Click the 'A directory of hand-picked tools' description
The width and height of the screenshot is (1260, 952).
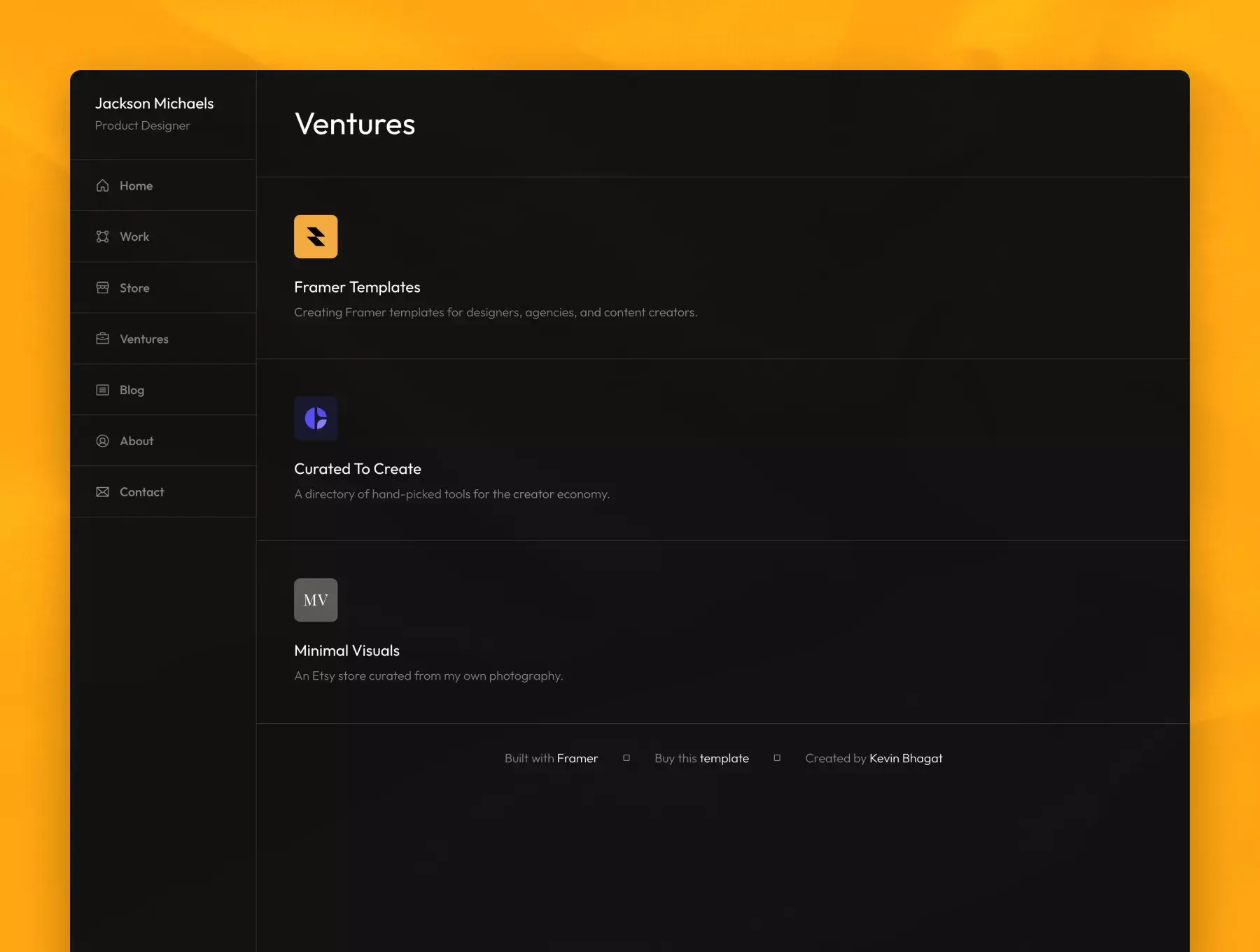click(x=451, y=494)
